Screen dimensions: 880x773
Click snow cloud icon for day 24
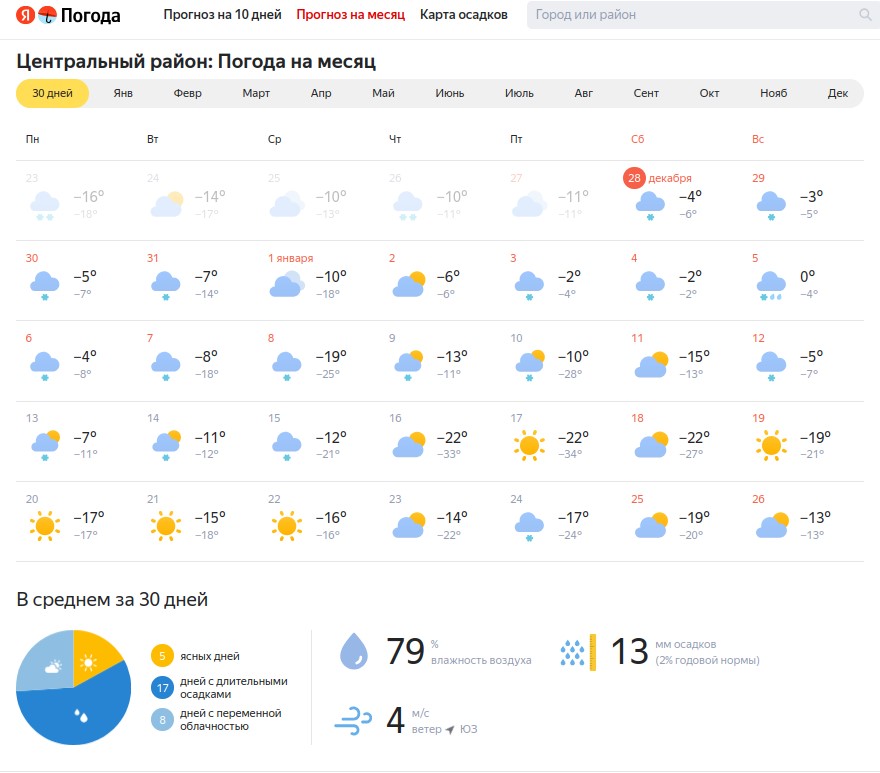[529, 526]
